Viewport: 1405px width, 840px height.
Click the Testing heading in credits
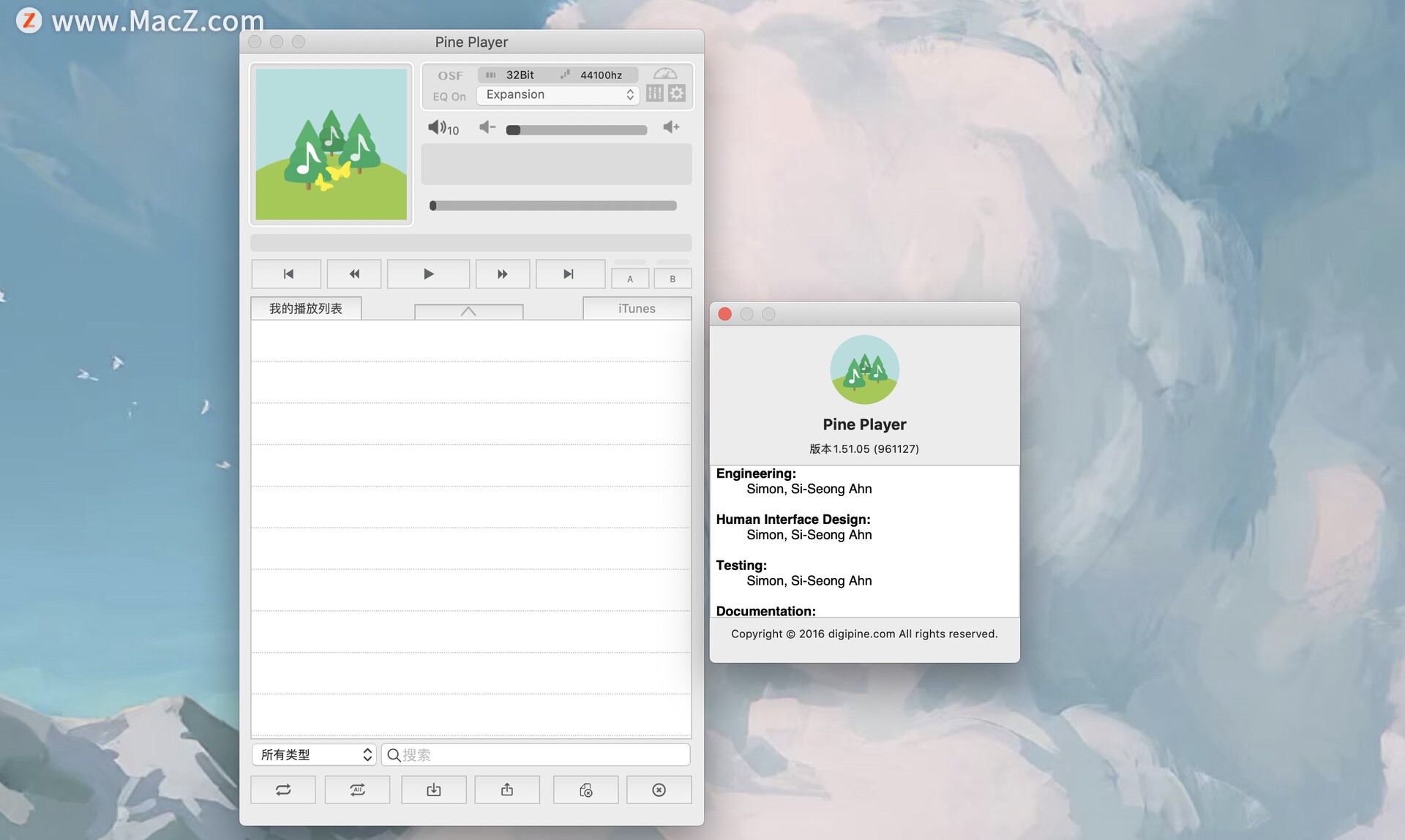[741, 565]
